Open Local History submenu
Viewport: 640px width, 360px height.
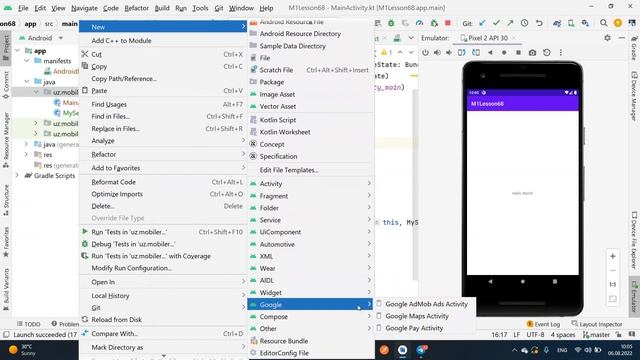coord(163,296)
